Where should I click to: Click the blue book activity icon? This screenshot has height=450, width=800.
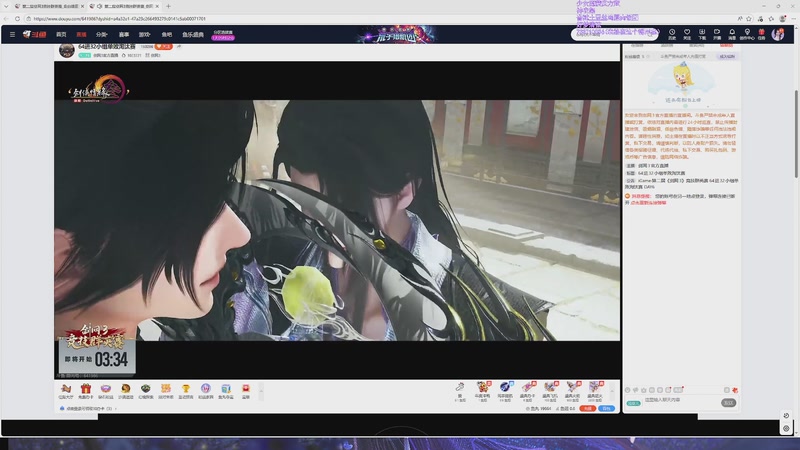226,391
